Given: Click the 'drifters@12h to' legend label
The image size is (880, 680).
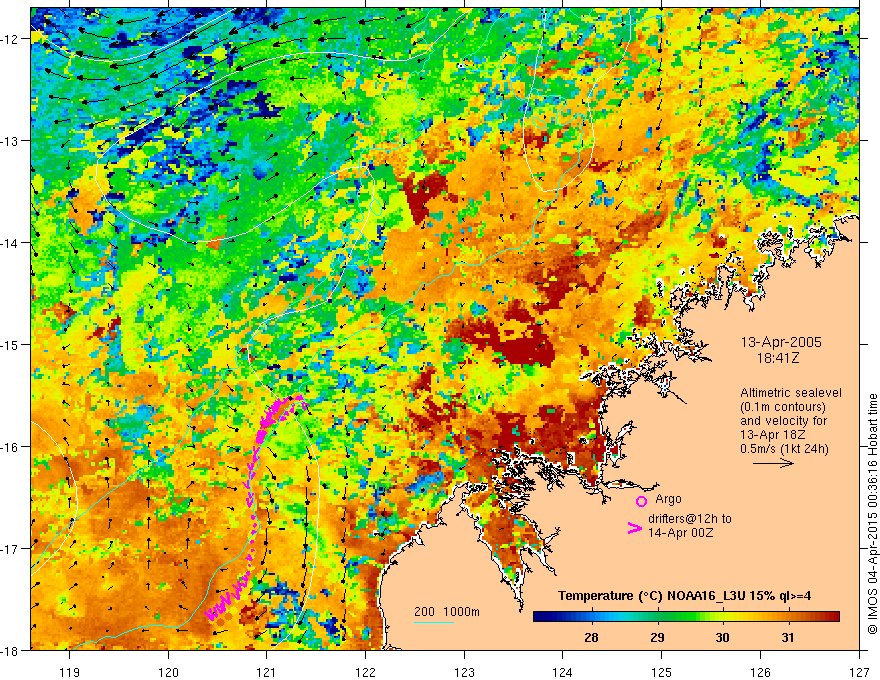Looking at the screenshot, I should (690, 519).
